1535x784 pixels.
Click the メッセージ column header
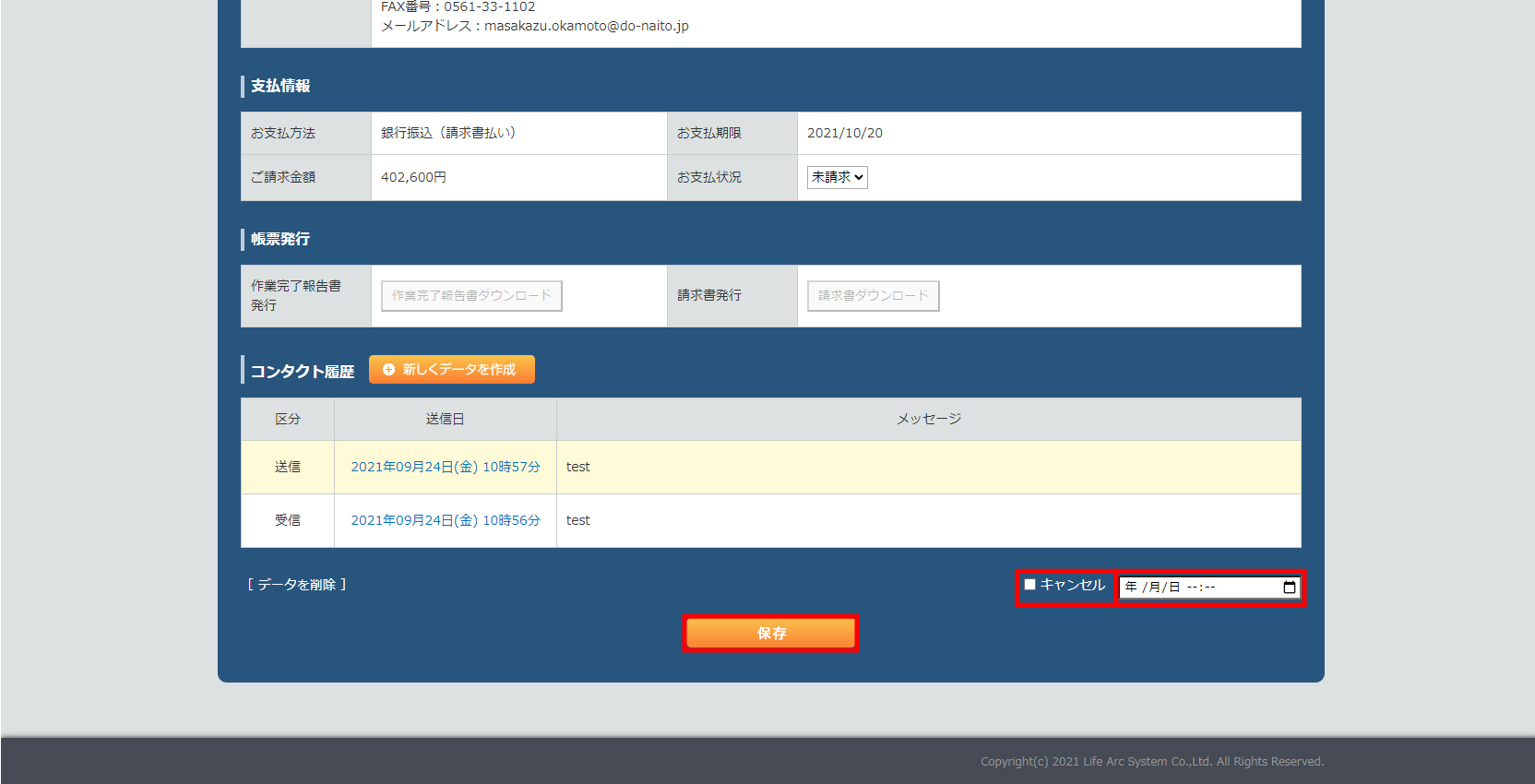coord(928,420)
